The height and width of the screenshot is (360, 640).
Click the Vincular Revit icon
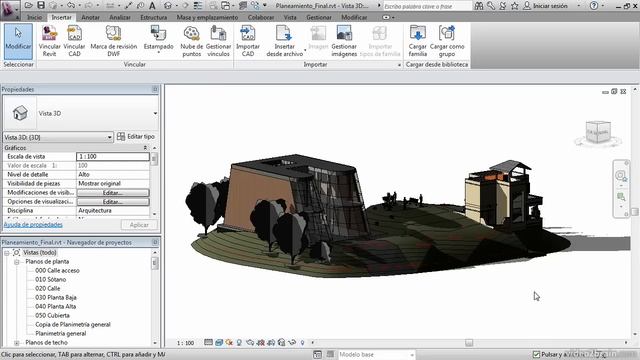coord(49,41)
